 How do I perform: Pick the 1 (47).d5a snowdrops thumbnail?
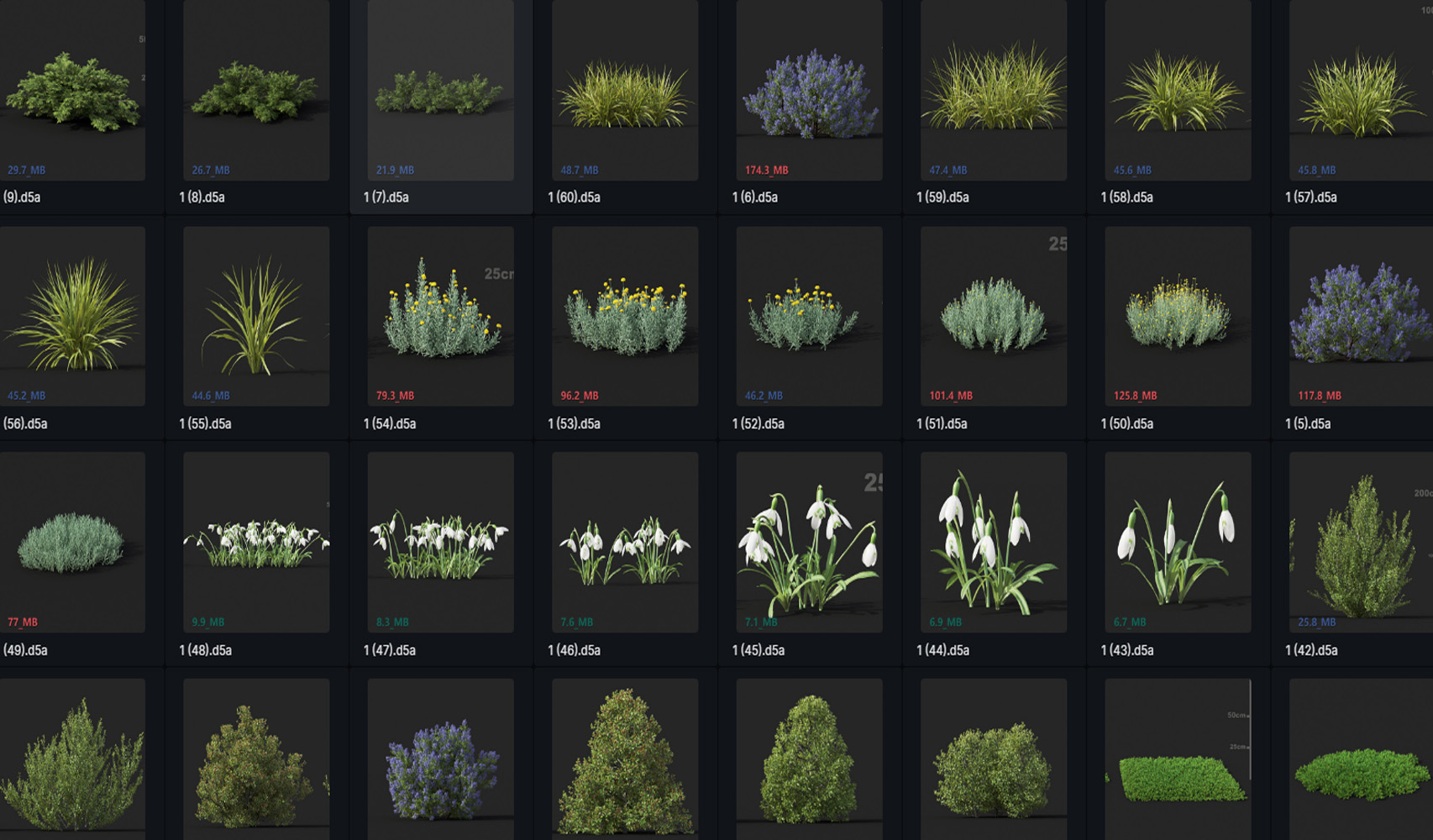tap(441, 542)
